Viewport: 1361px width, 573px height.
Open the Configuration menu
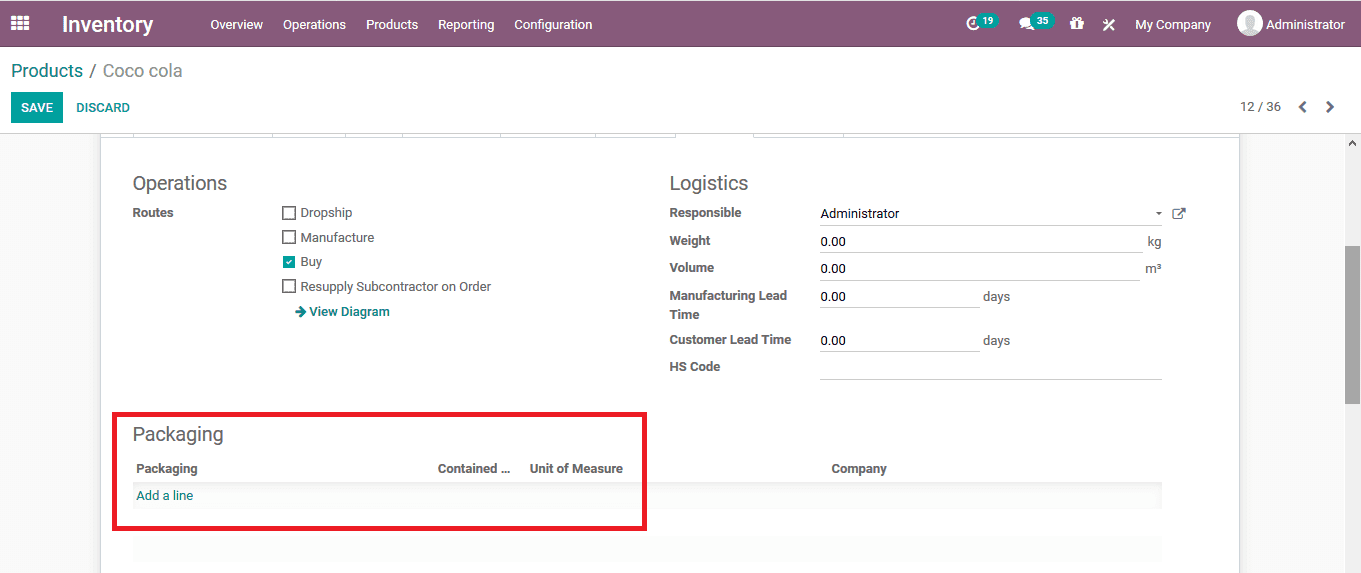(x=553, y=24)
